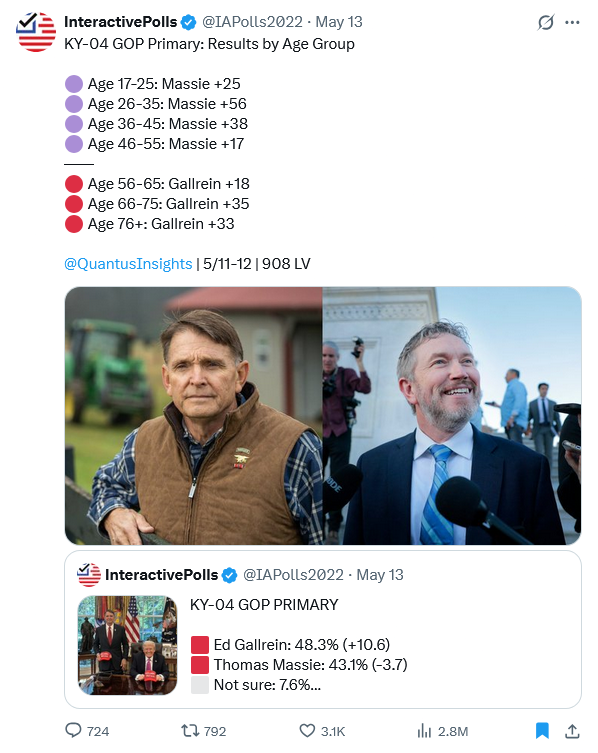This screenshot has width=598, height=753.
Task: Share the post via upload icon
Action: 572,730
